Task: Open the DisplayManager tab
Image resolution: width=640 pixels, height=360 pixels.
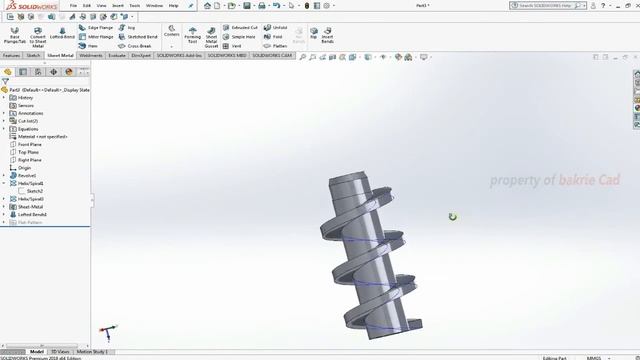Action: point(69,72)
